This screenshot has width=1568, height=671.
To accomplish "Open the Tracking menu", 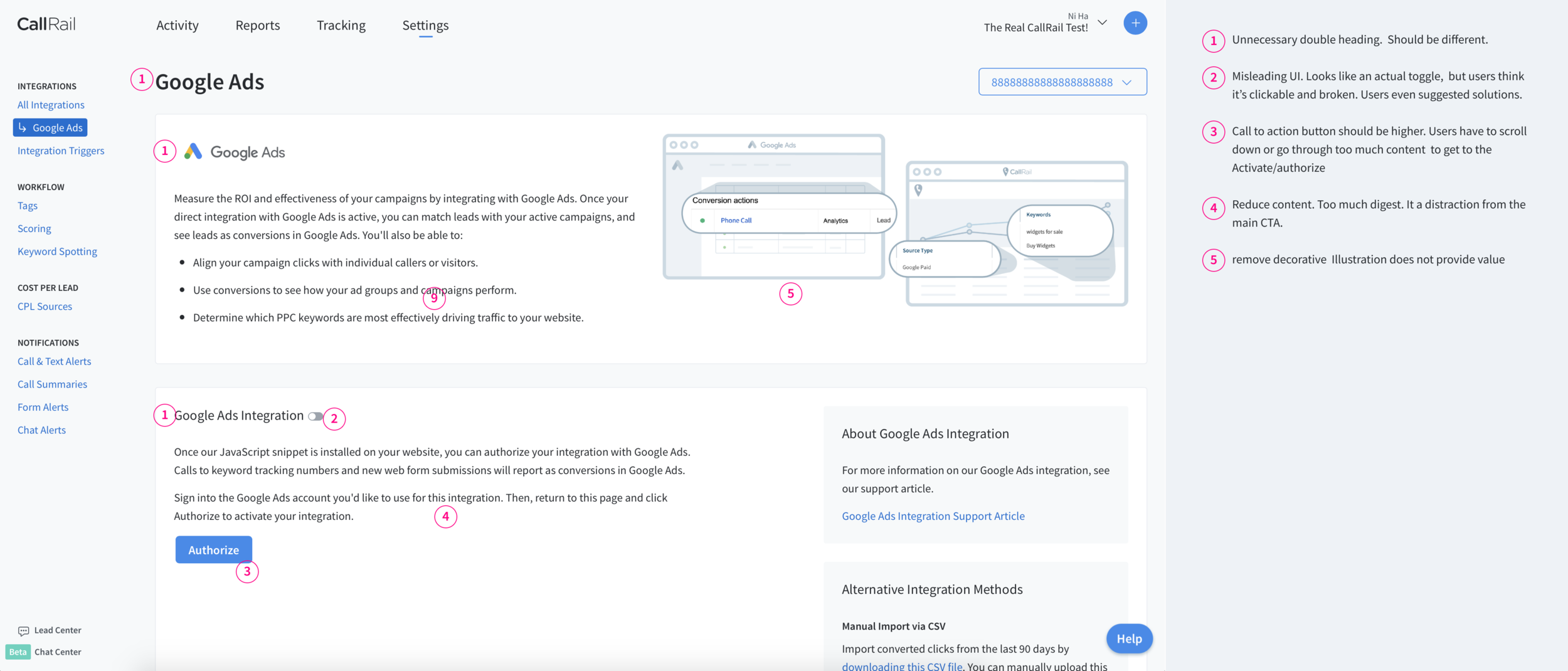I will (341, 25).
